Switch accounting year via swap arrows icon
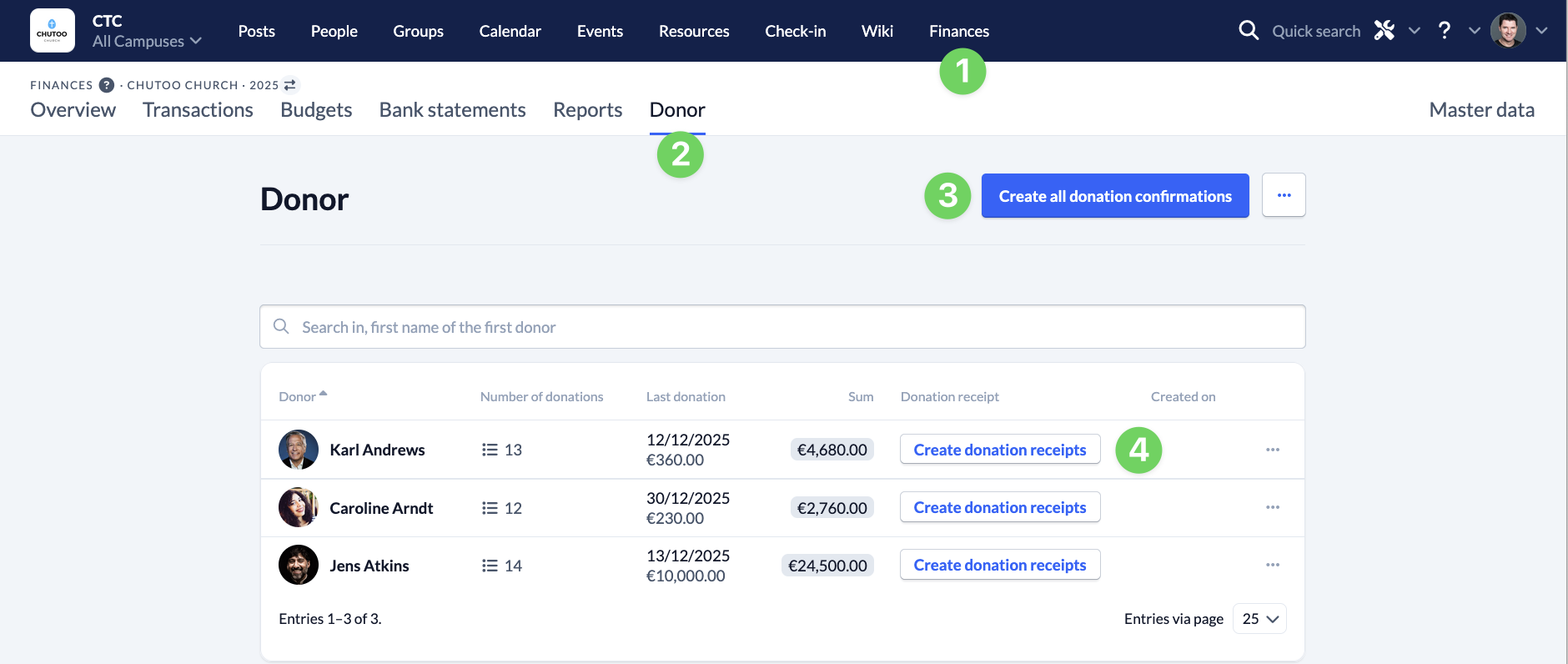The width and height of the screenshot is (1568, 664). pyautogui.click(x=290, y=85)
